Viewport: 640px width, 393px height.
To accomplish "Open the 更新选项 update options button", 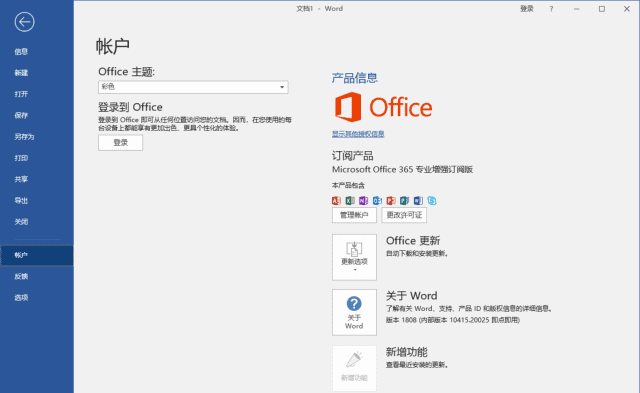I will pyautogui.click(x=354, y=257).
